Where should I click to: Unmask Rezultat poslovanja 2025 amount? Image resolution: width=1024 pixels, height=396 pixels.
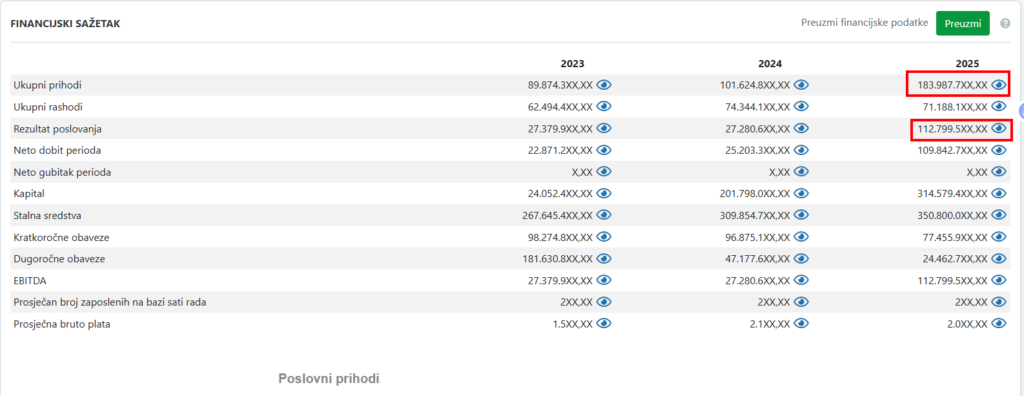click(x=999, y=128)
